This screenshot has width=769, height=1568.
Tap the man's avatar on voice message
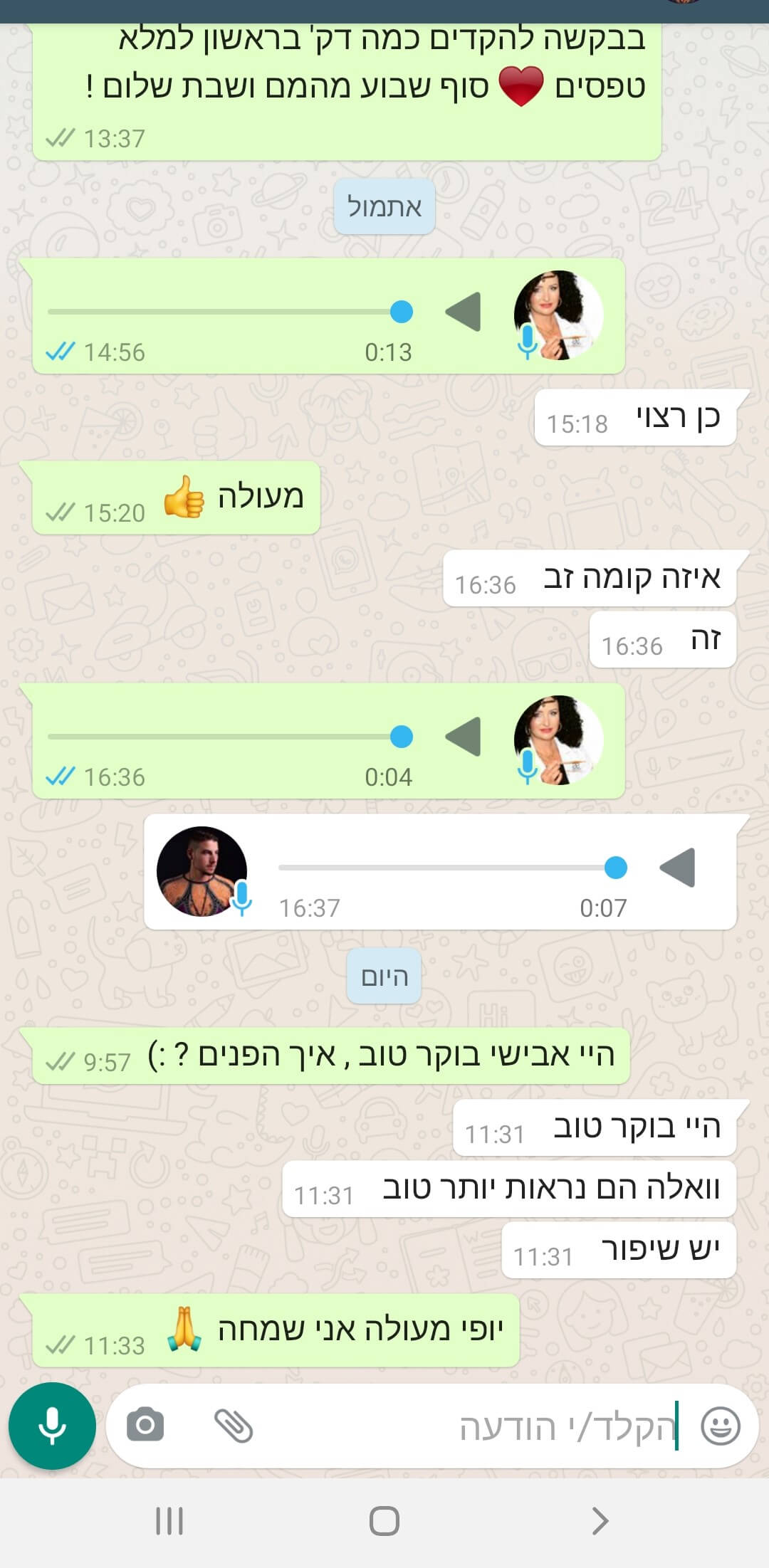pyautogui.click(x=202, y=871)
